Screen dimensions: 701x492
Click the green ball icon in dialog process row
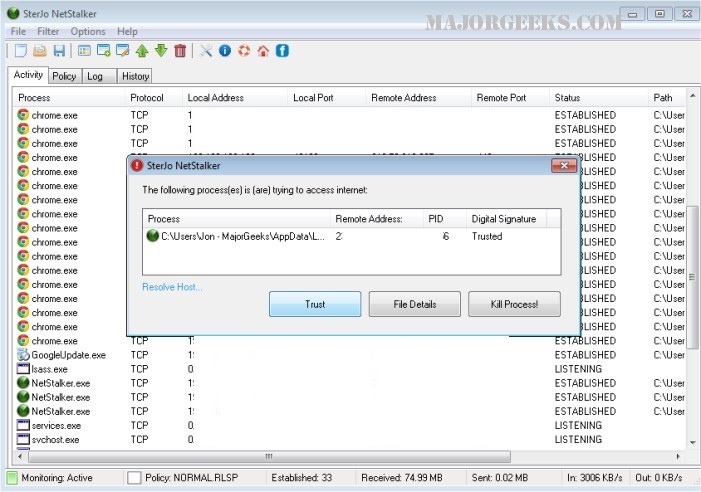pos(153,235)
